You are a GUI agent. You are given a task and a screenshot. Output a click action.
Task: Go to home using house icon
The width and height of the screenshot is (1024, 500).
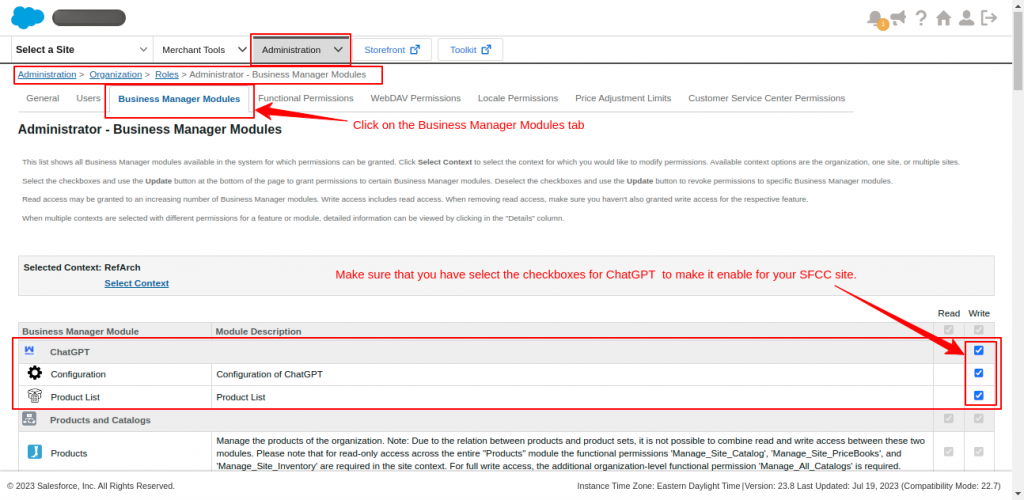[x=943, y=18]
